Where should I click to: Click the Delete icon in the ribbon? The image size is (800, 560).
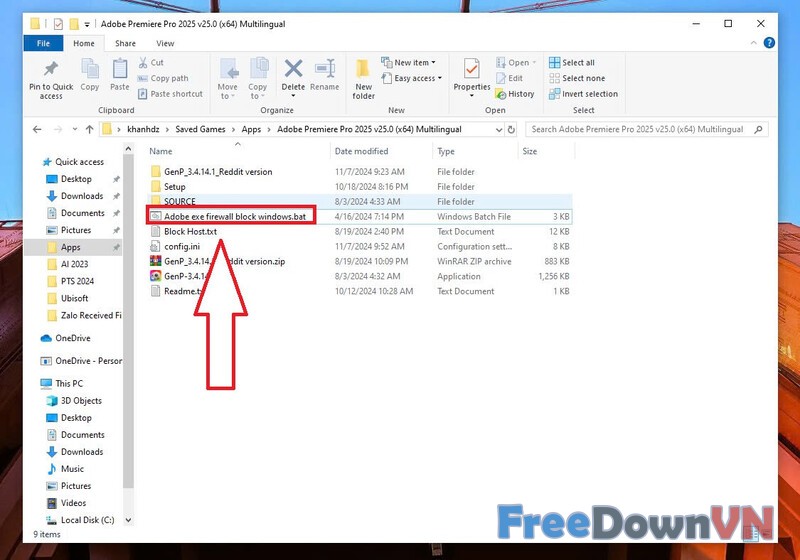click(293, 71)
